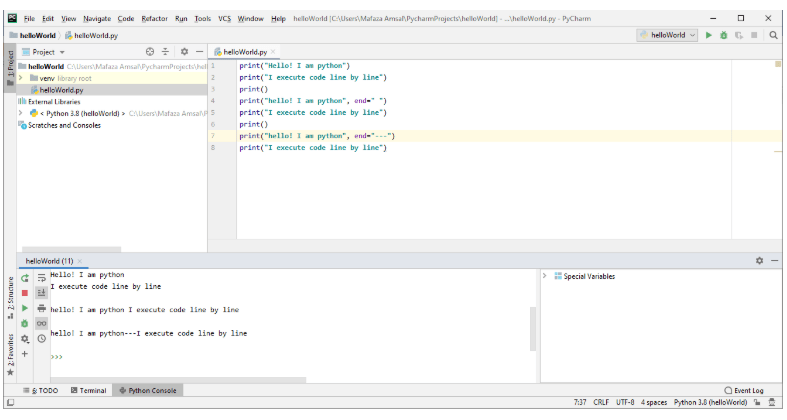Click the console horizontal scrollbar

pyautogui.click(x=178, y=380)
